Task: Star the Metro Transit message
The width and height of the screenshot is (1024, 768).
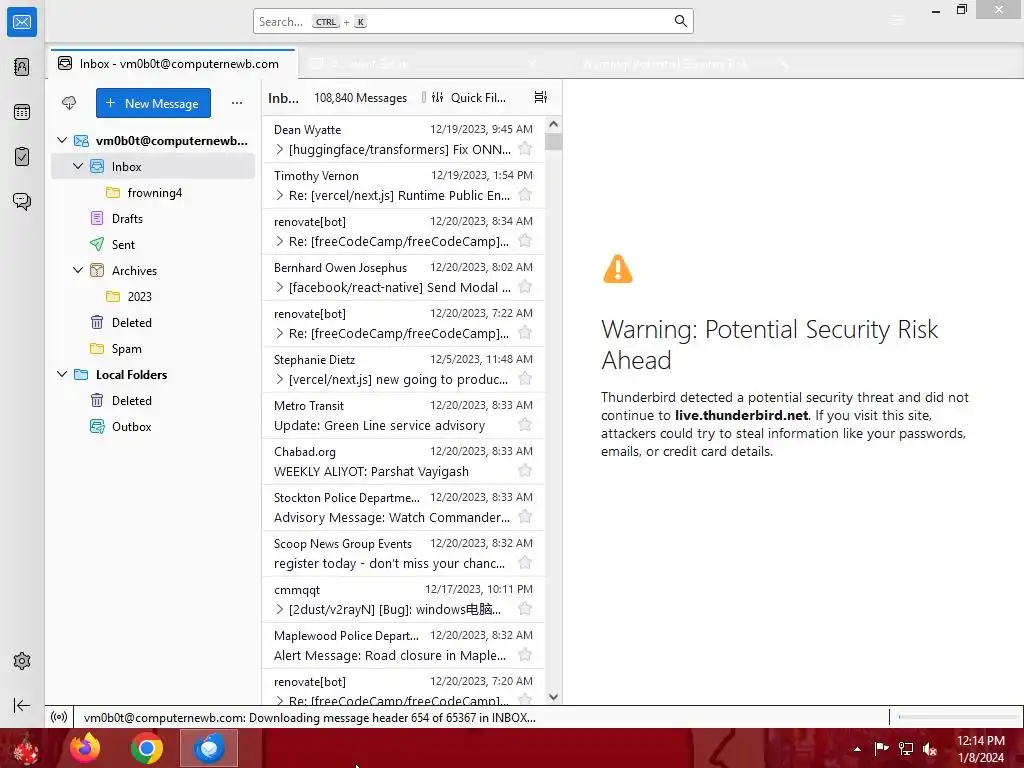Action: click(524, 424)
